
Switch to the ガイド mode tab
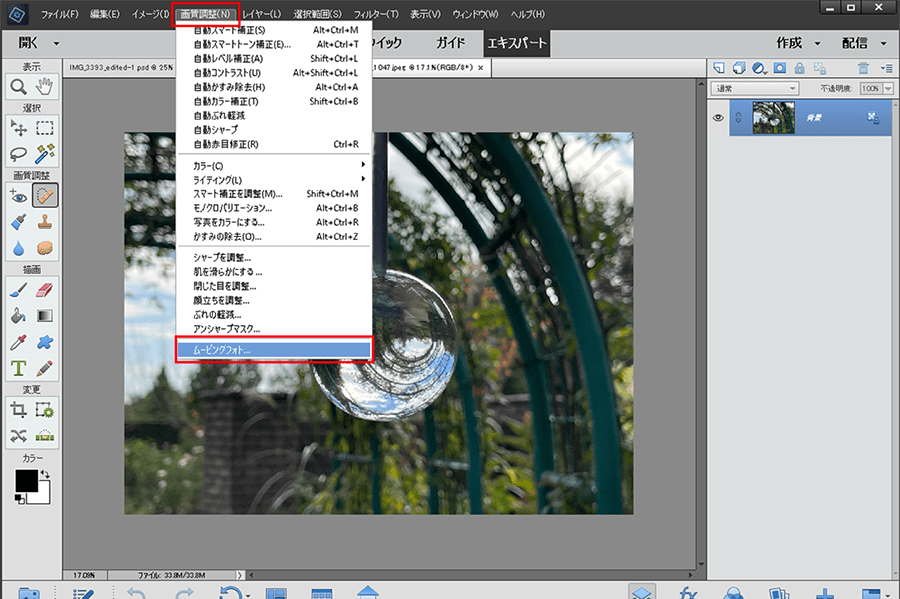451,44
